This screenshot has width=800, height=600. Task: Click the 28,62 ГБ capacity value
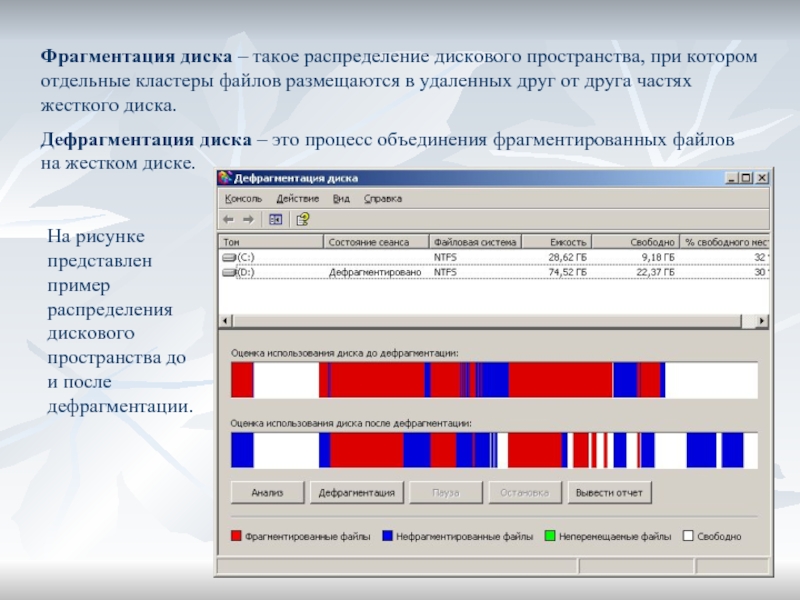click(567, 257)
